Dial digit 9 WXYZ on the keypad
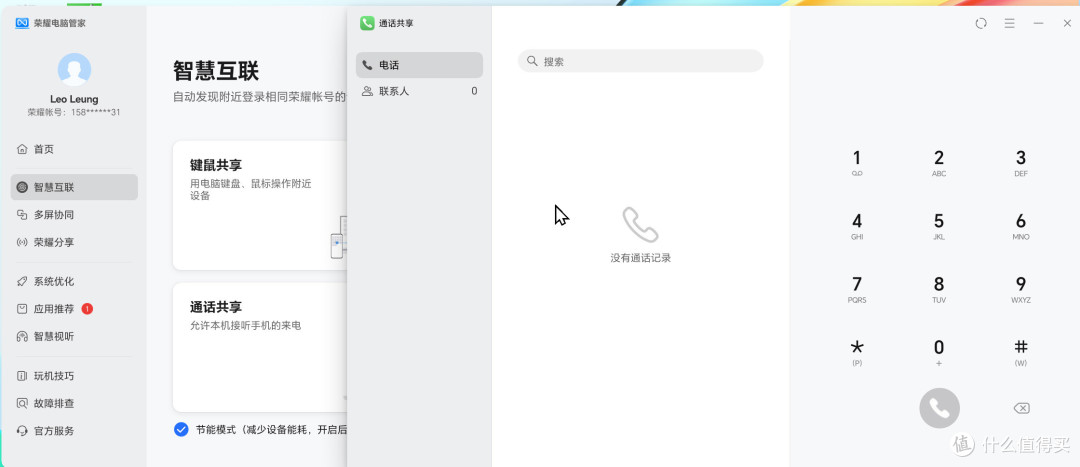1080x467 pixels. point(1021,289)
